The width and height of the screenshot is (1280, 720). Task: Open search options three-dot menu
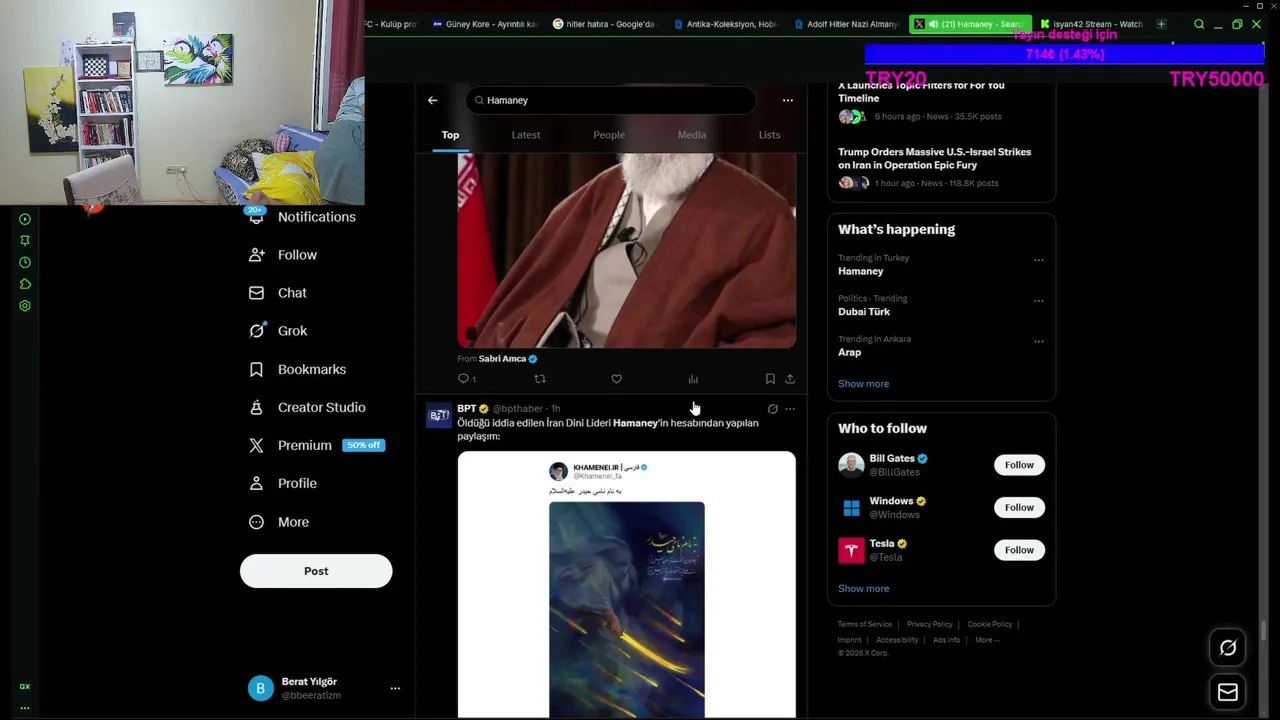coord(788,100)
